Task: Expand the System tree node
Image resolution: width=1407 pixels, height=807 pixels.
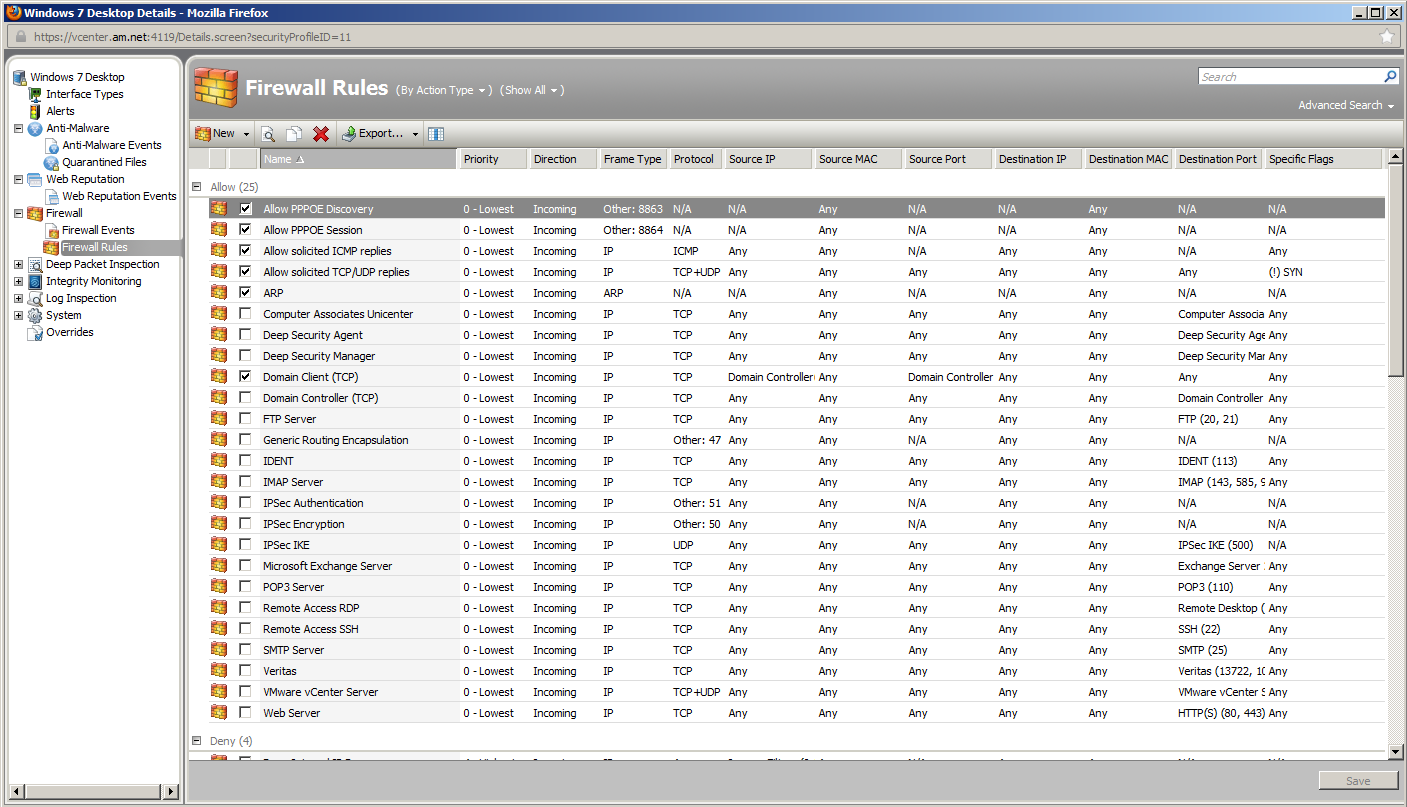Action: pyautogui.click(x=19, y=315)
